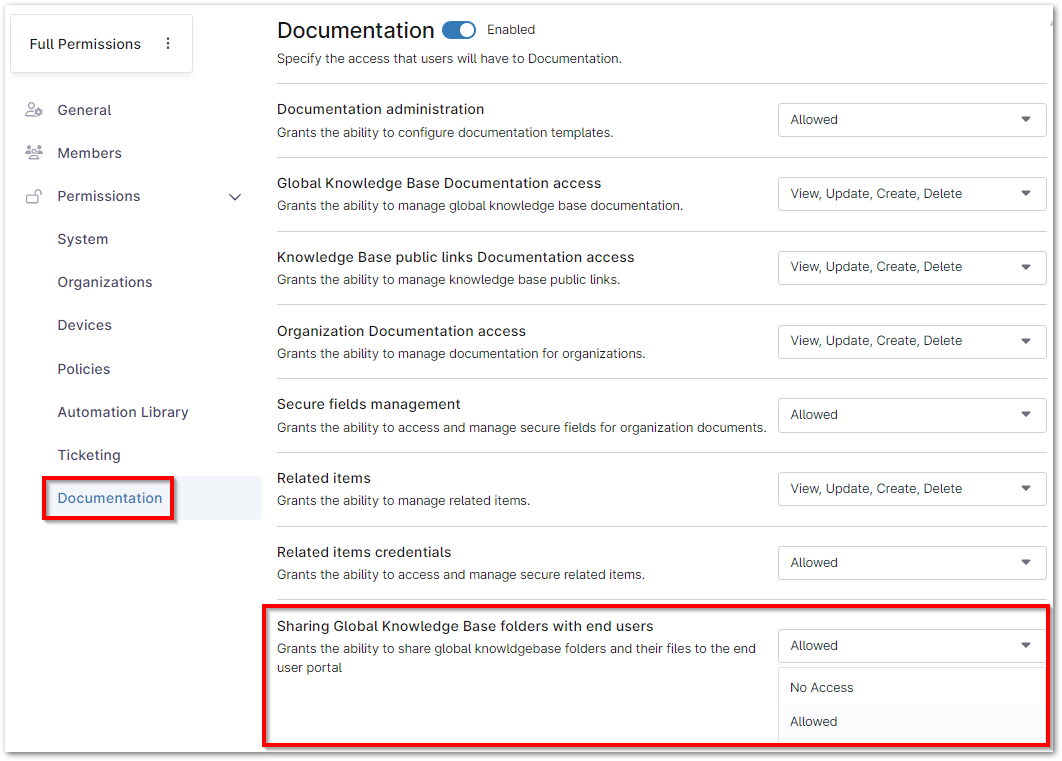Open the Organization Documentation access dropdown
This screenshot has height=761, width=1062.
(911, 341)
